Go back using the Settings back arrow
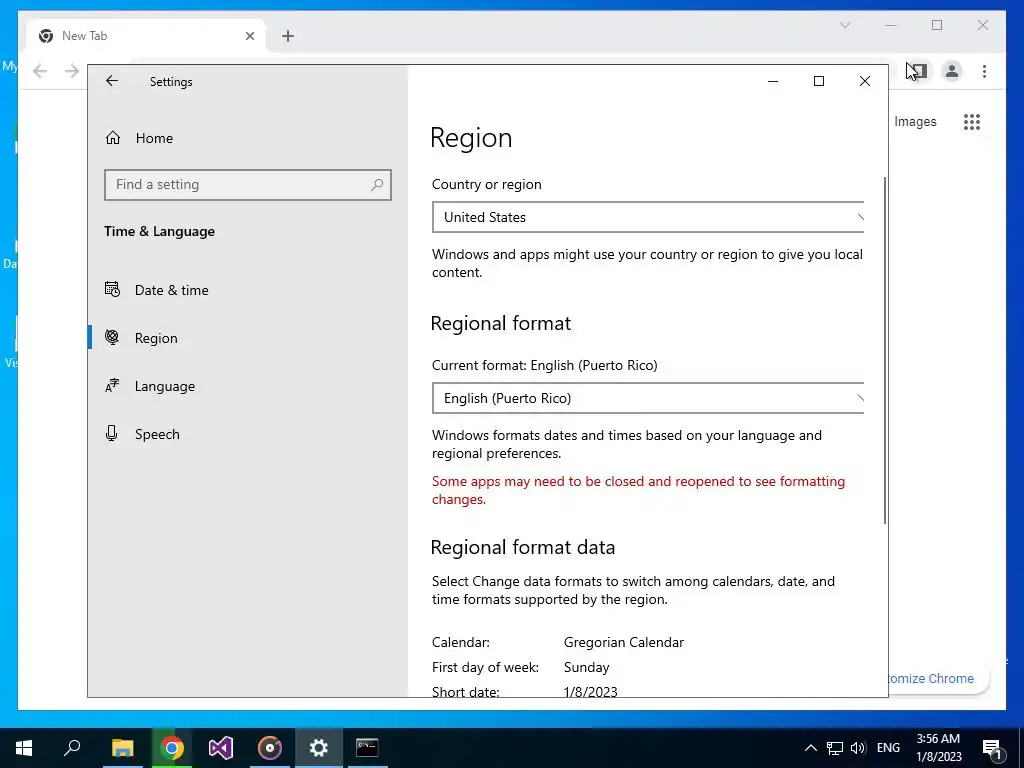1024x768 pixels. [x=112, y=81]
